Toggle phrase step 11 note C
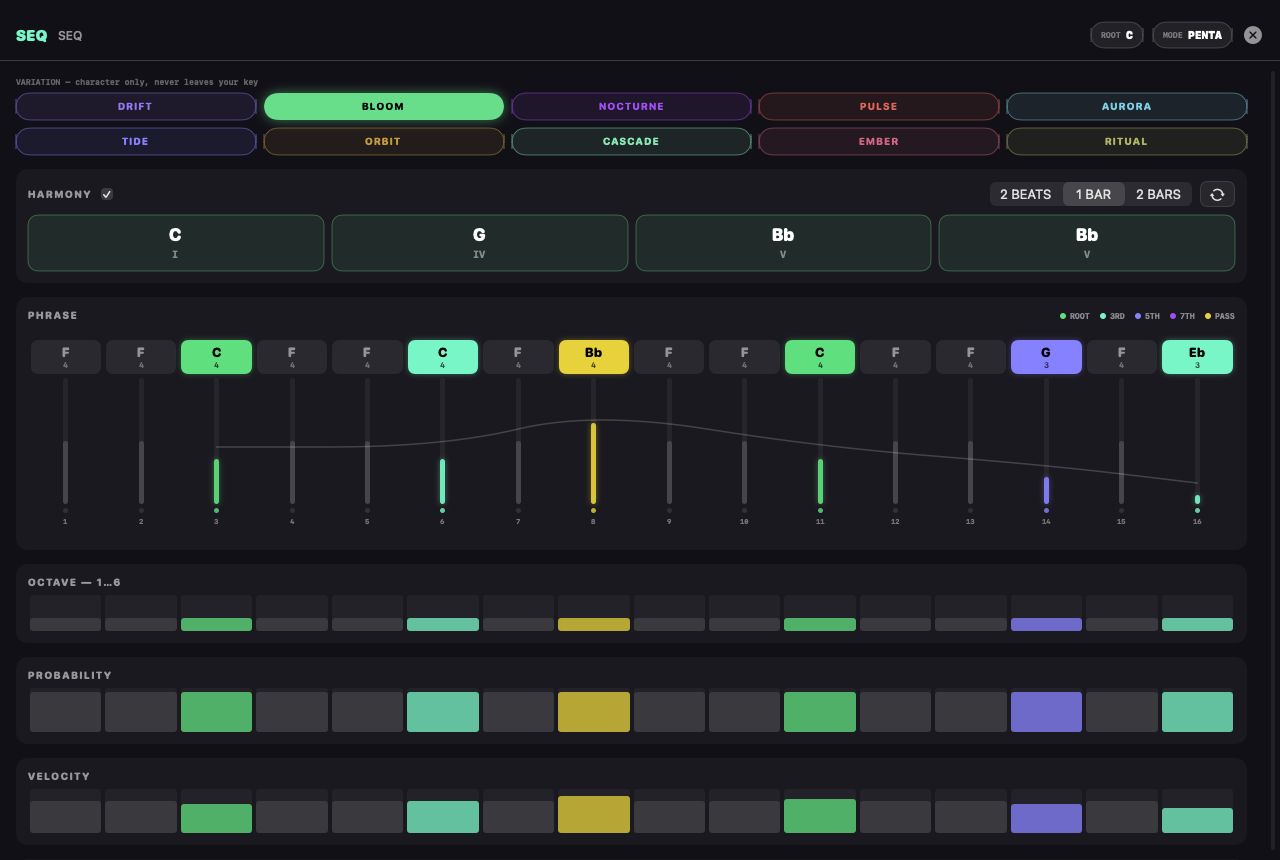Screen dimensions: 1280x860 click(820, 357)
